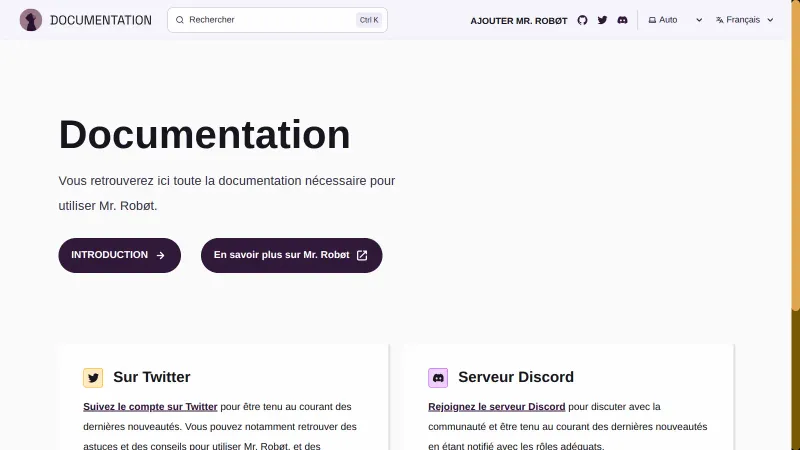Open the Auto theme dropdown
This screenshot has width=800, height=450.
[x=676, y=20]
